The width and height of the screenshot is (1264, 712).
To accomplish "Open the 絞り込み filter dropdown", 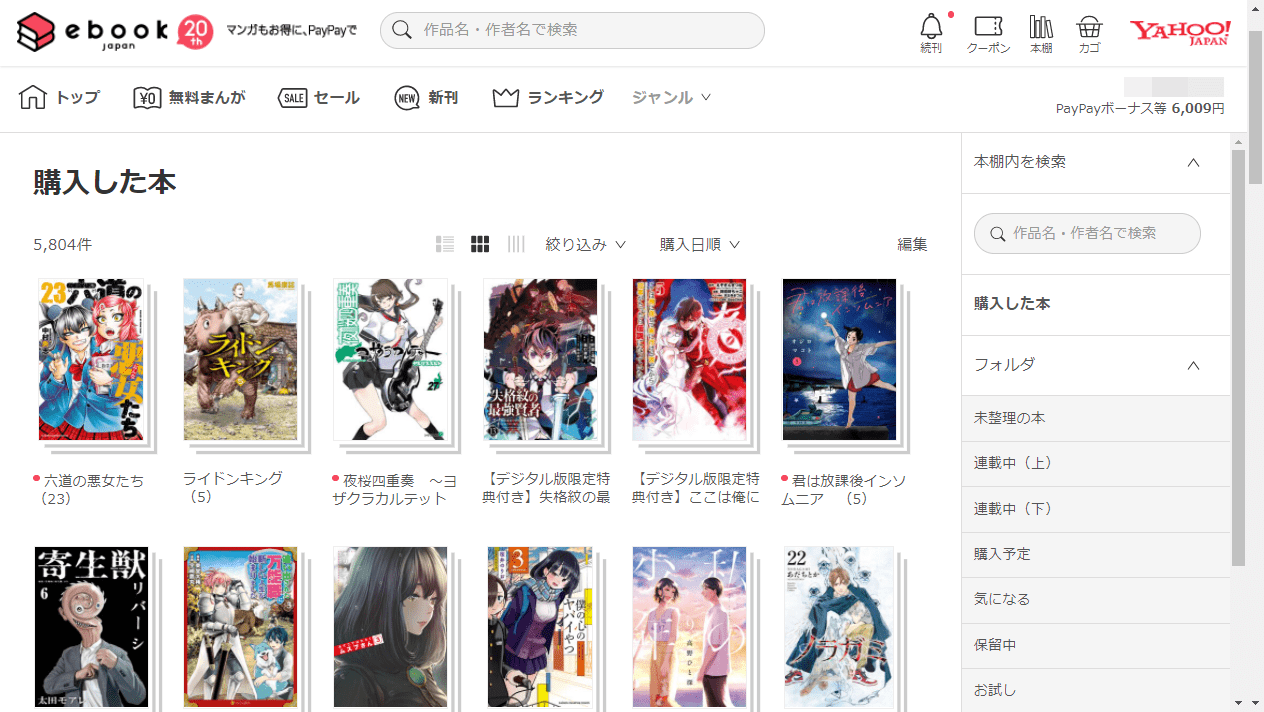I will [x=585, y=244].
